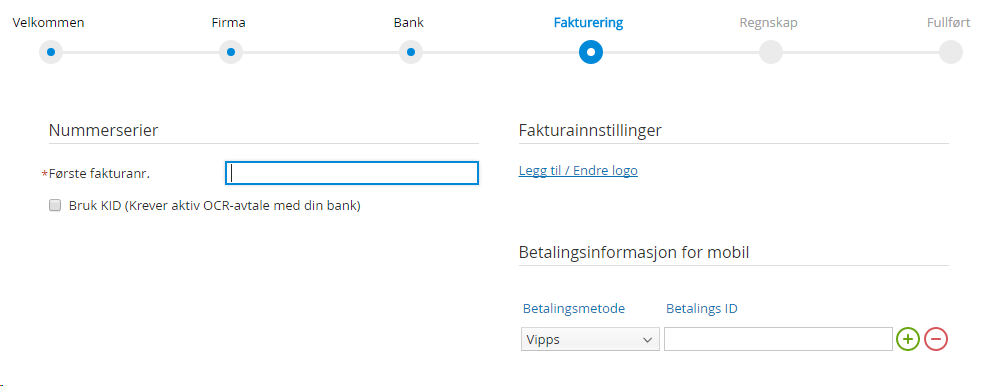The width and height of the screenshot is (990, 386).
Task: Select the Regnskap step label
Action: click(768, 23)
